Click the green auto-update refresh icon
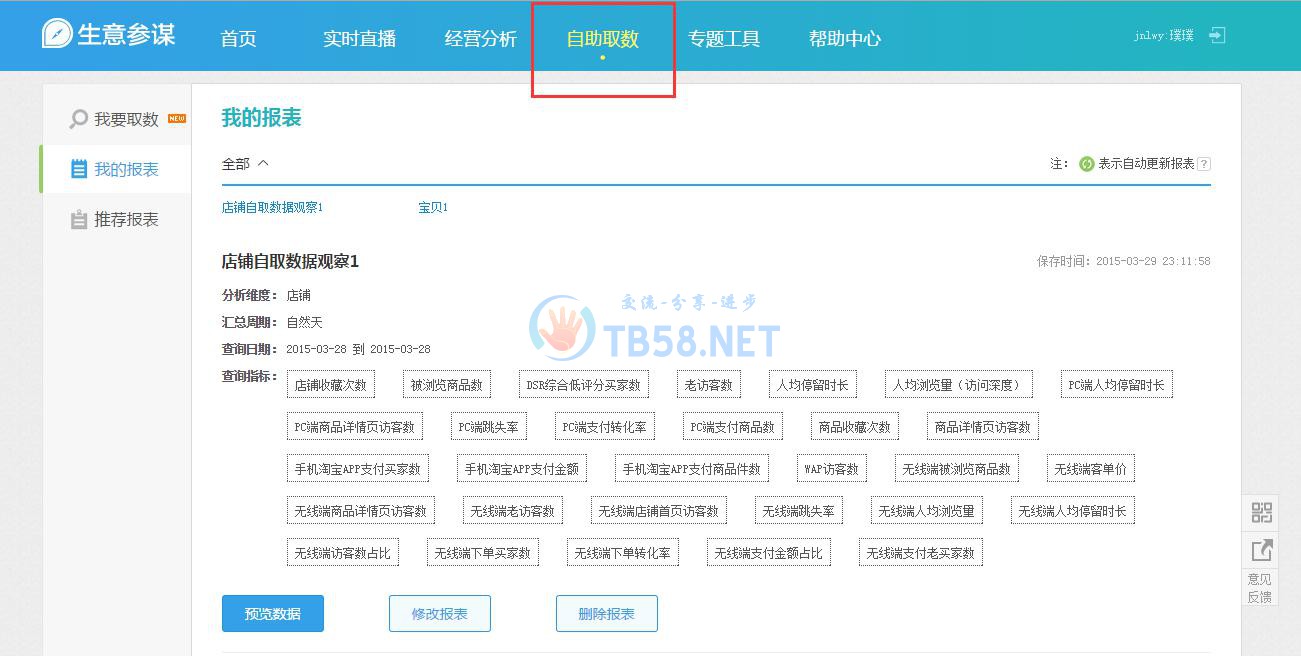Screen dimensions: 1301x656 point(1086,164)
